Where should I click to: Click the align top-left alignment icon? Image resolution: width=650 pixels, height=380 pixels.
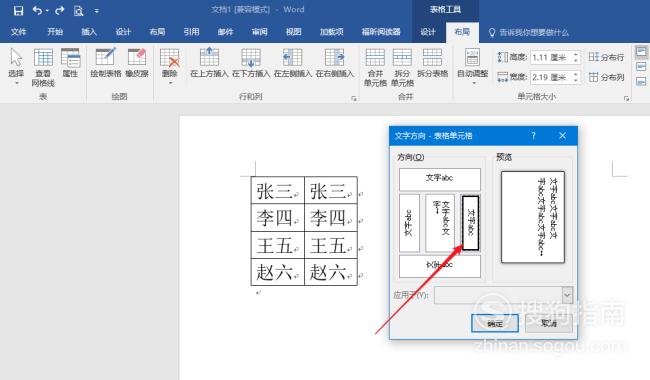coord(641,52)
